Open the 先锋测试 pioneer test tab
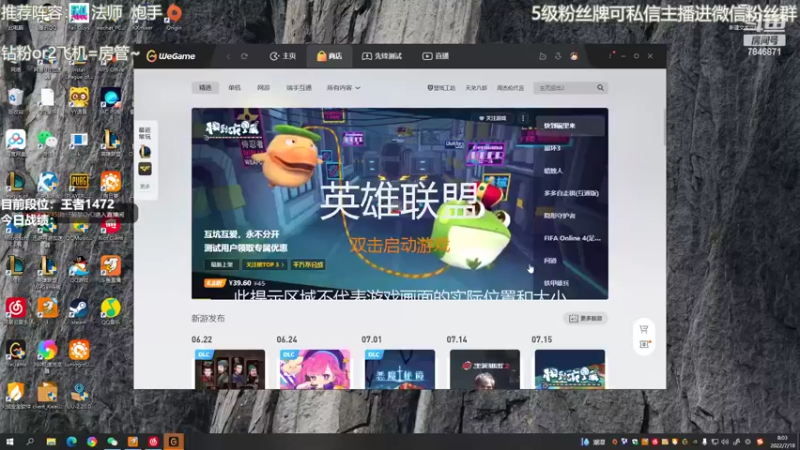The height and width of the screenshot is (450, 800). [x=382, y=56]
